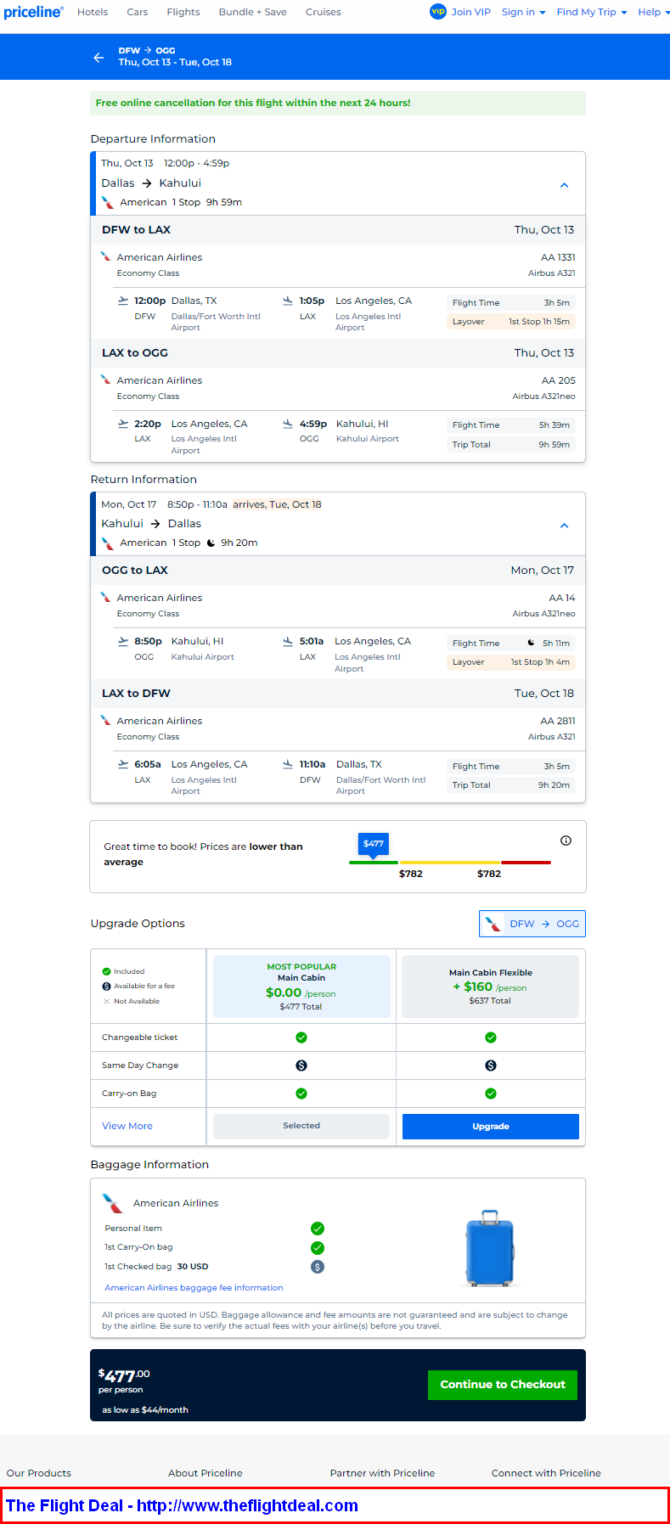Click the VIP badge icon
Screen dimensions: 670x1524
coord(437,12)
